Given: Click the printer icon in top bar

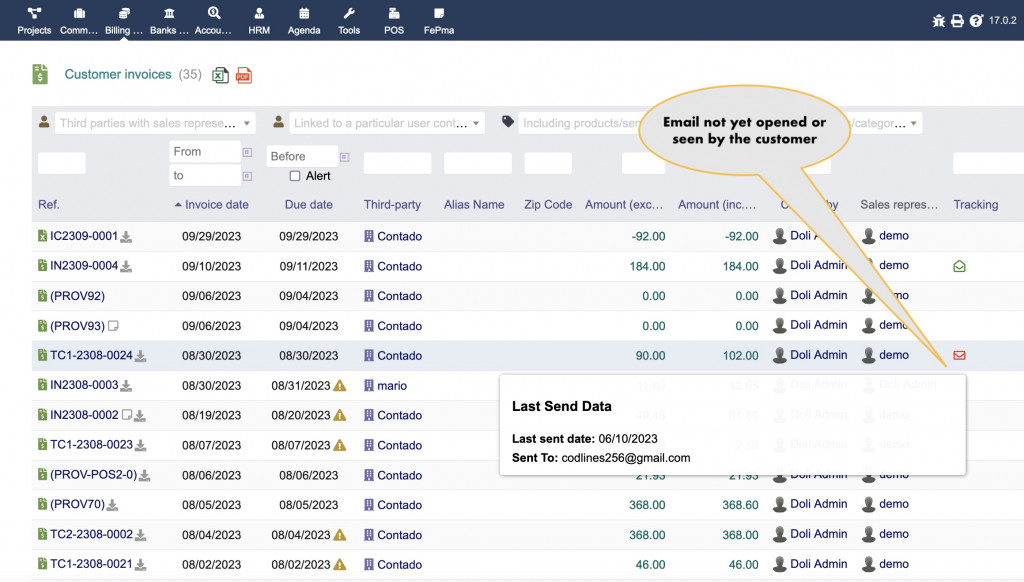Looking at the screenshot, I should coord(957,21).
